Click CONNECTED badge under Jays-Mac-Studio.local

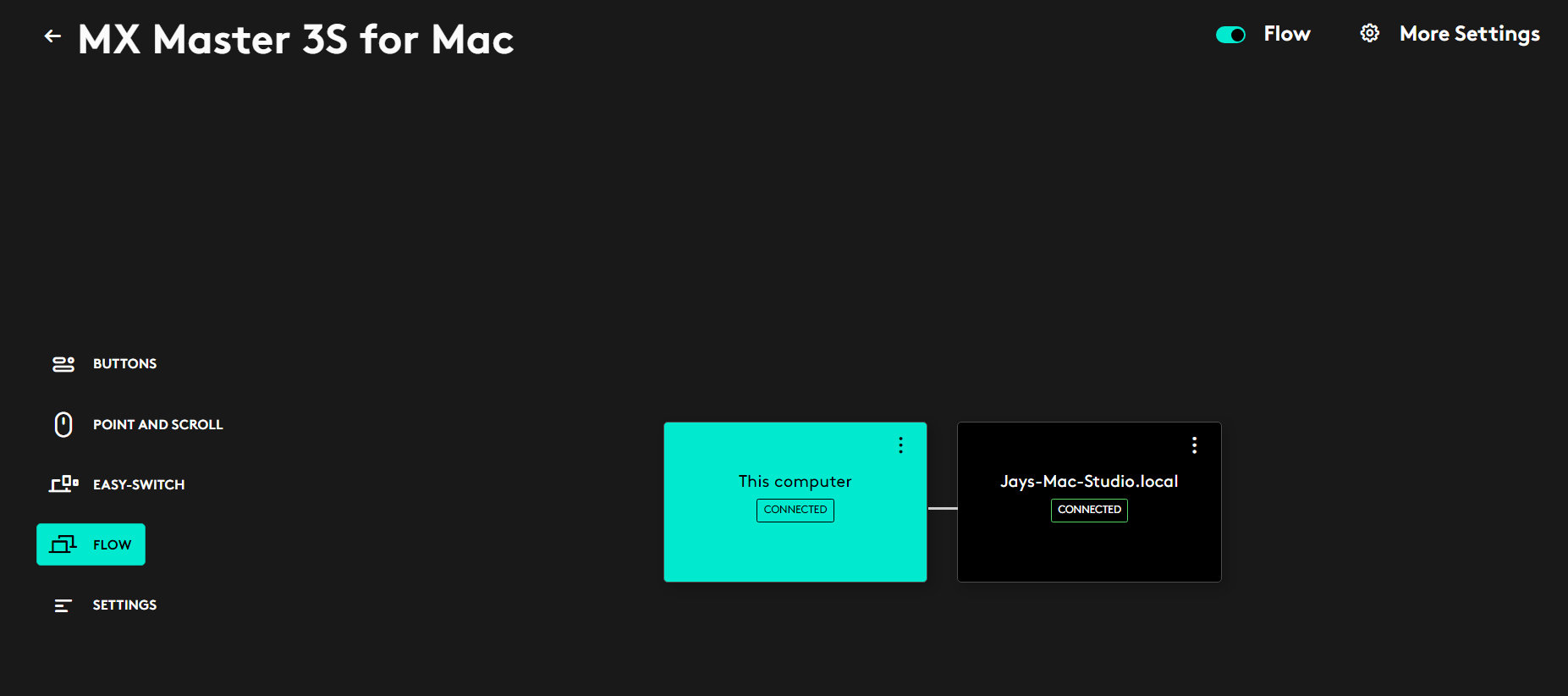1089,510
